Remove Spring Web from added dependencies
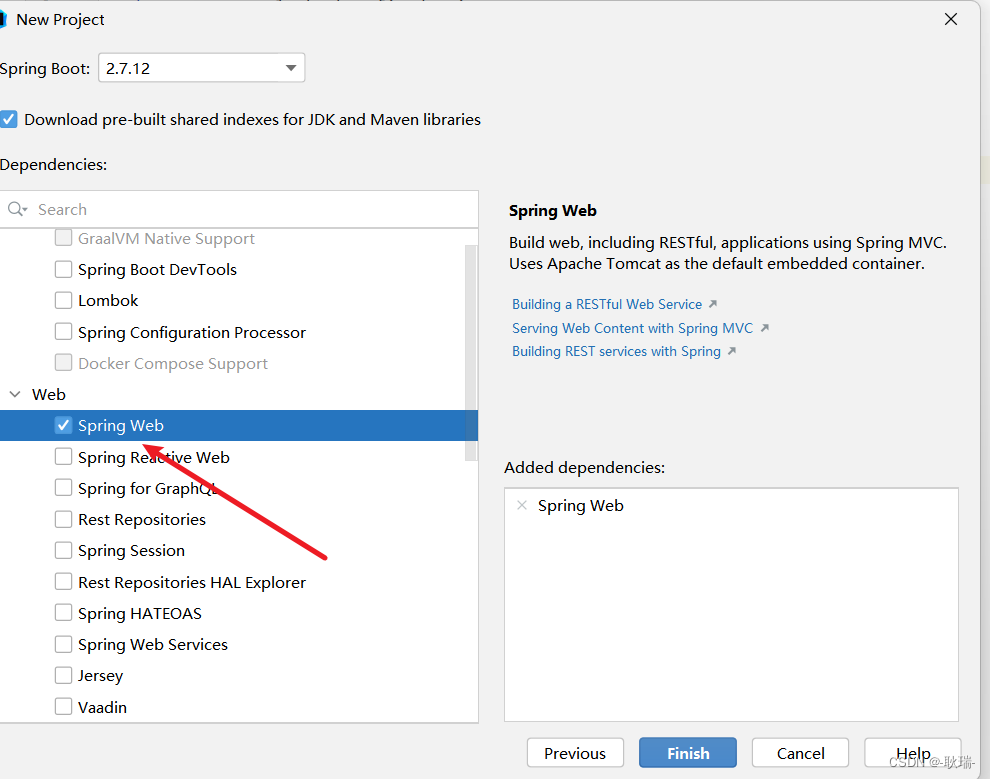This screenshot has width=990, height=779. 522,505
